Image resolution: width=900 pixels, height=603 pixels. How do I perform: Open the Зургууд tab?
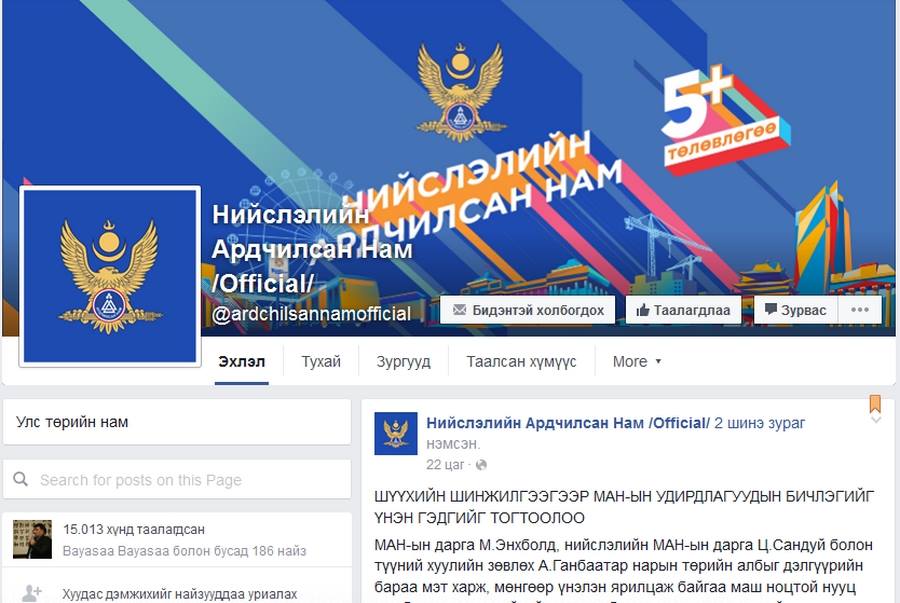click(x=404, y=361)
